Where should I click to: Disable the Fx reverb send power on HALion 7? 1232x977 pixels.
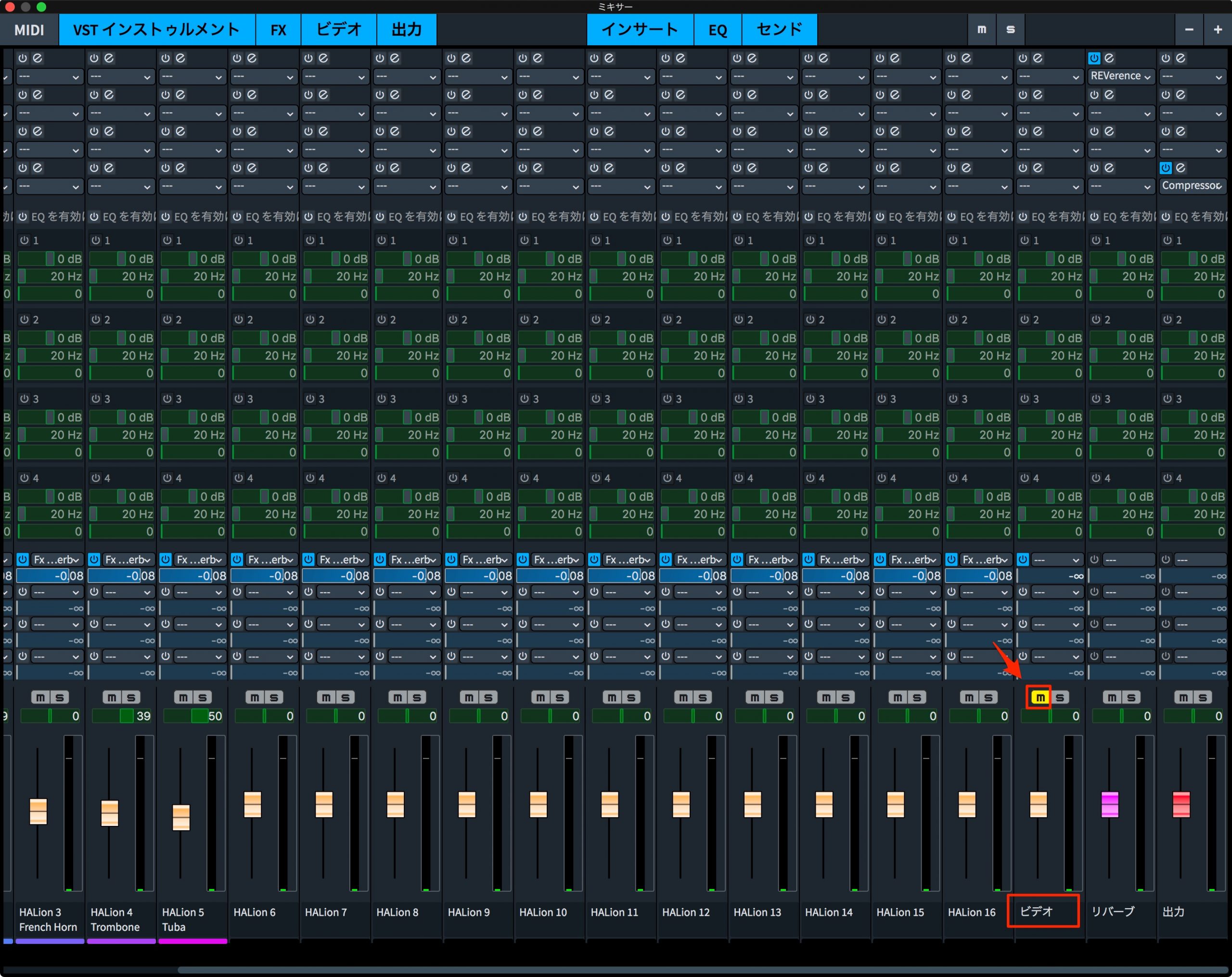308,559
